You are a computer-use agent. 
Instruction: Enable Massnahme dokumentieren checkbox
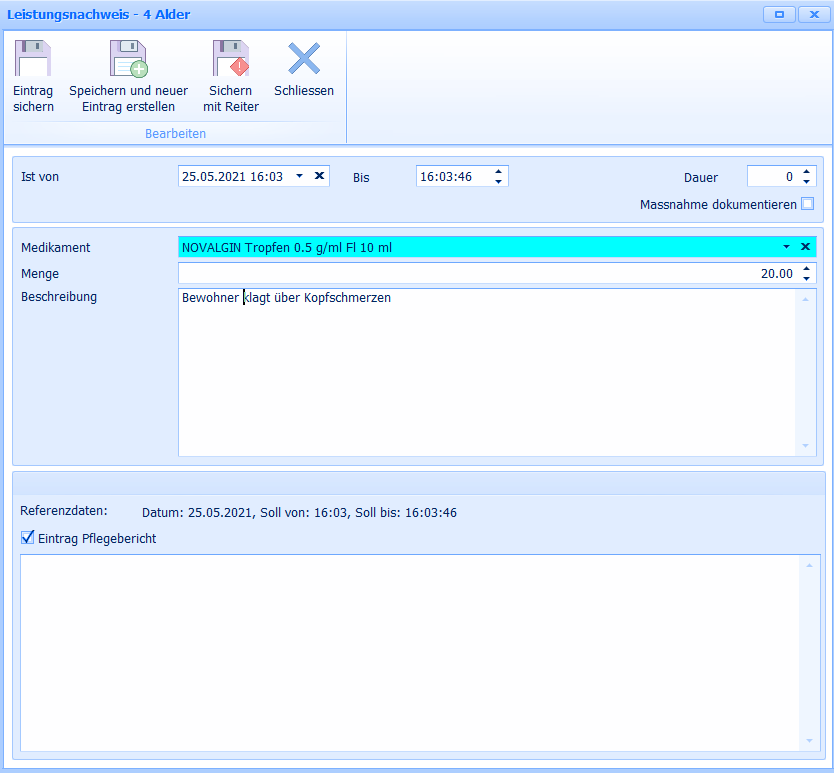tap(808, 204)
